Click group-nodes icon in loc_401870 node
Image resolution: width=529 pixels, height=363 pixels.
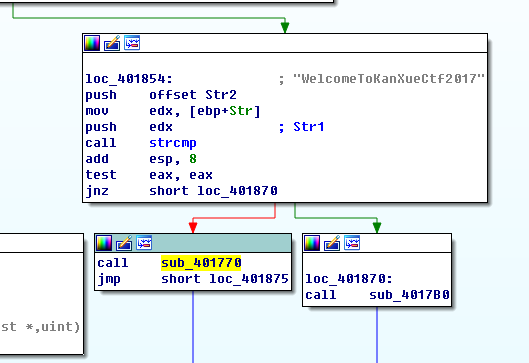[352, 243]
